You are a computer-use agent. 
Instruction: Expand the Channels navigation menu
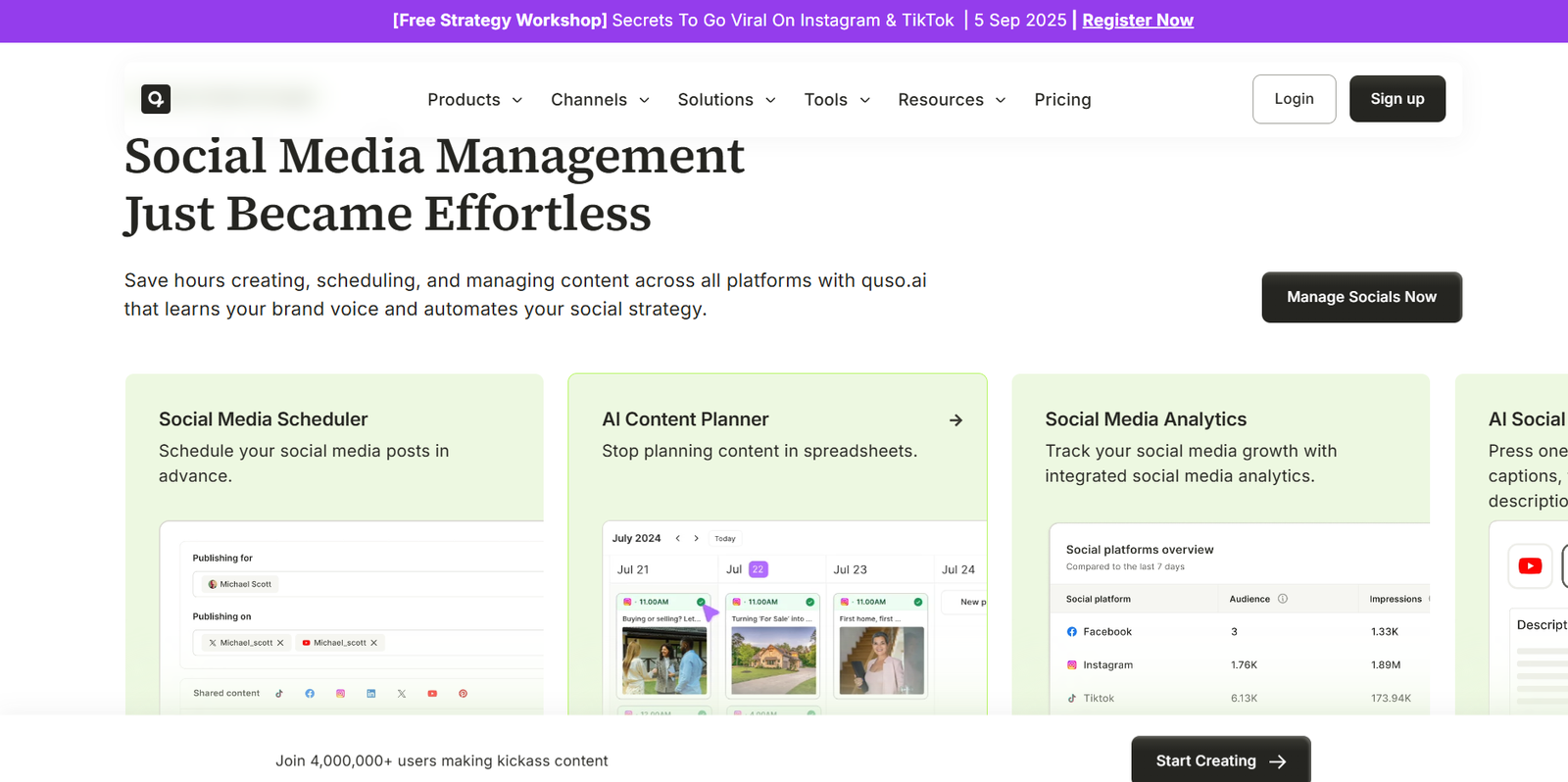(x=600, y=100)
